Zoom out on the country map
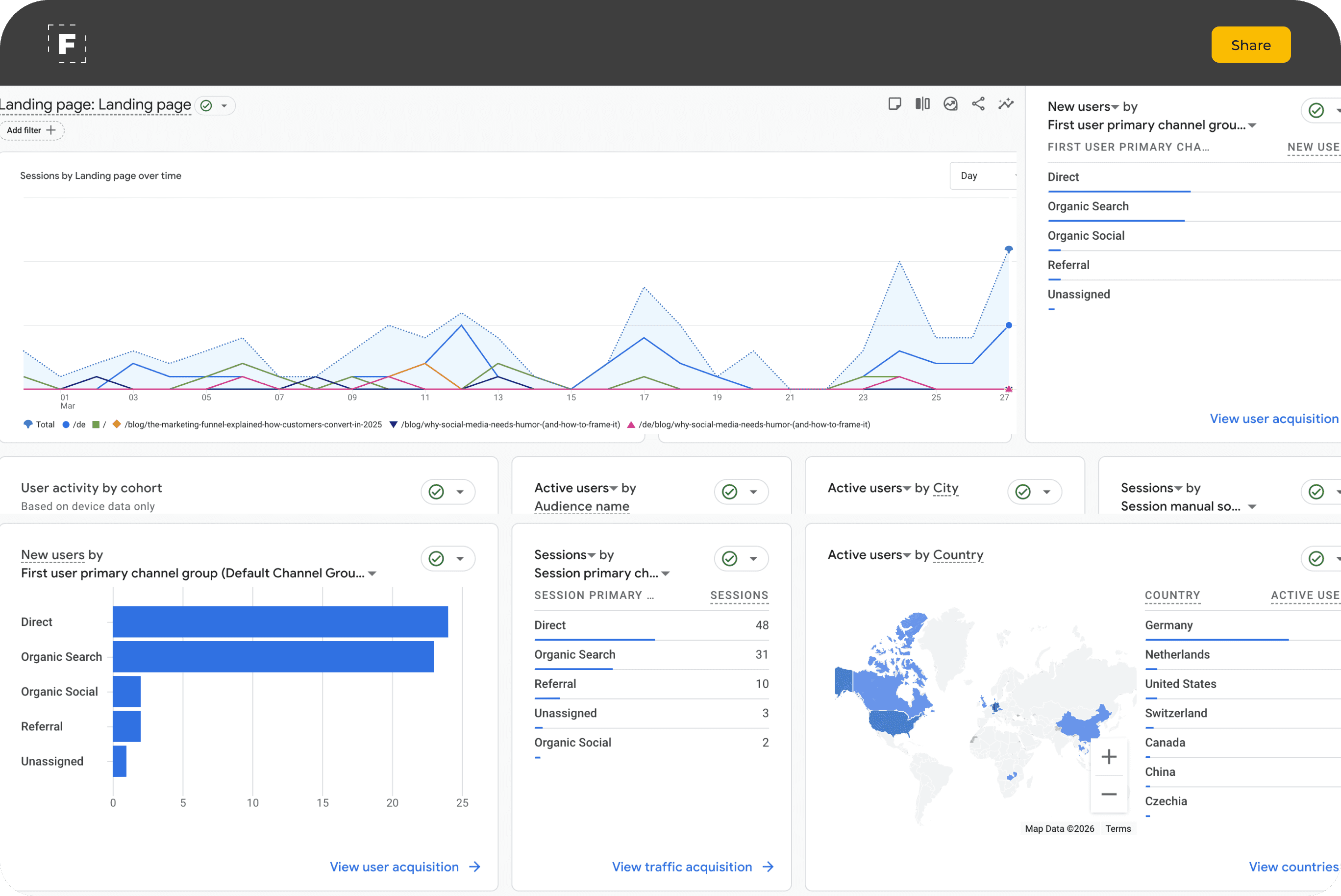This screenshot has width=1341, height=896. pyautogui.click(x=1109, y=794)
